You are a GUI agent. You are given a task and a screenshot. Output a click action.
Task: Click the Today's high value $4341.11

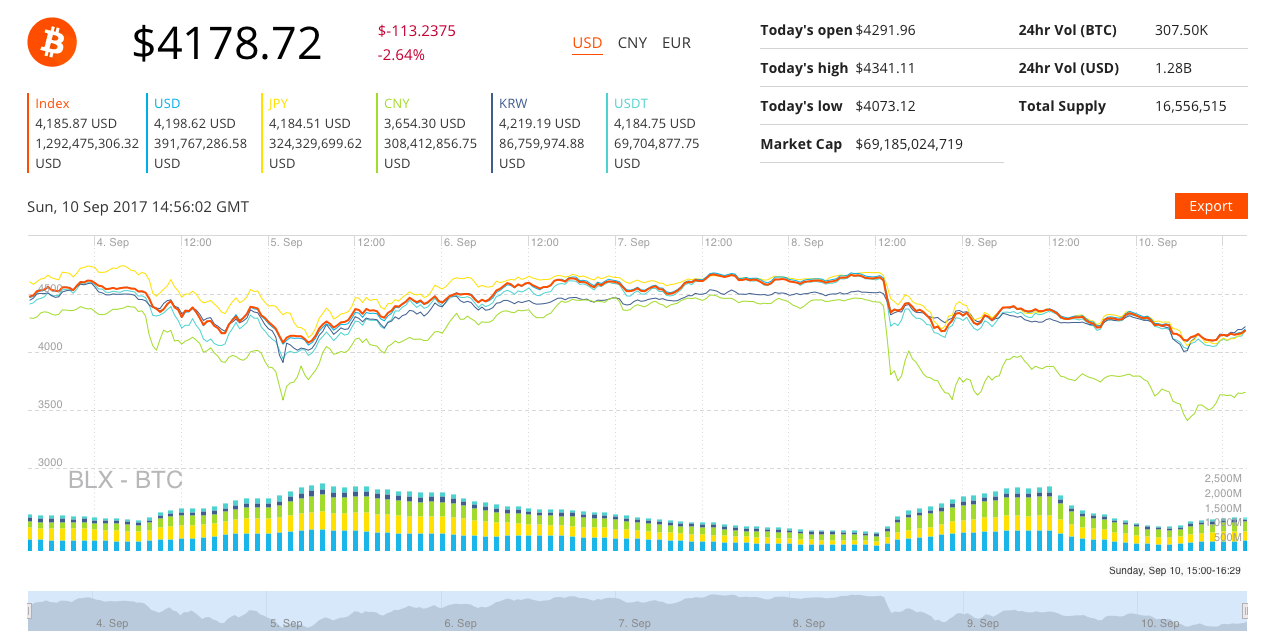(x=885, y=68)
